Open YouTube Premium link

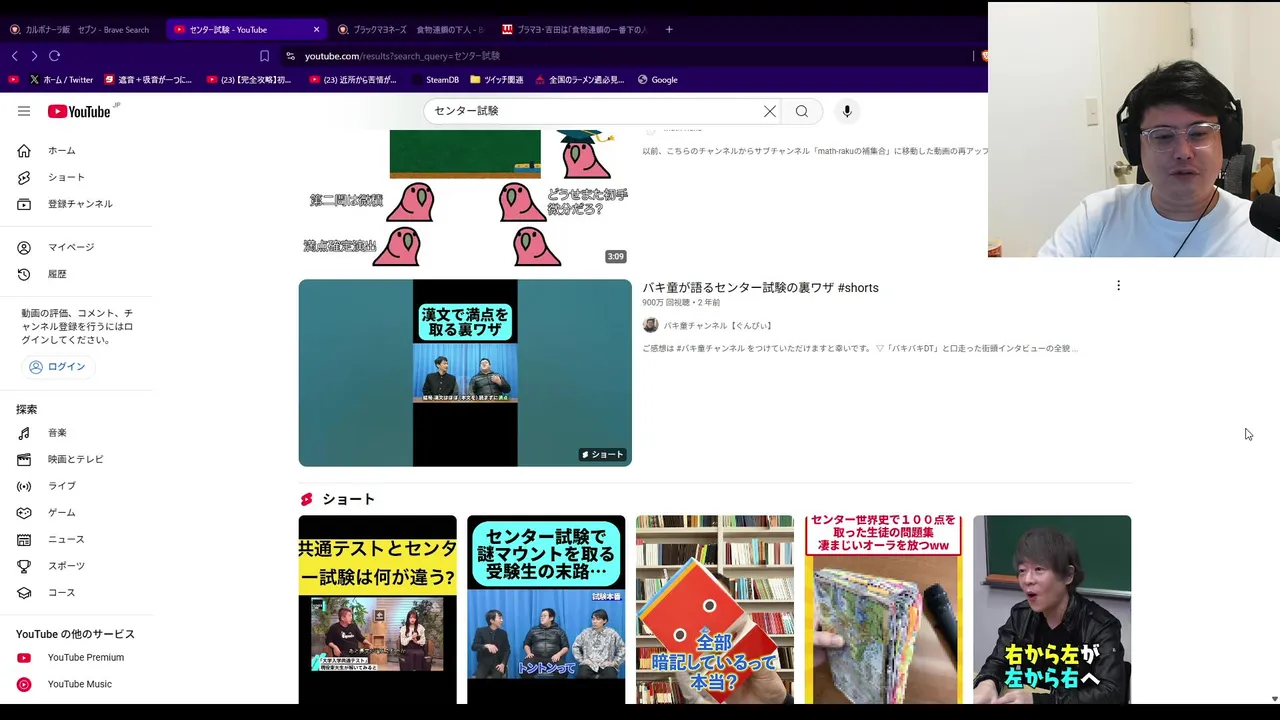[x=76, y=658]
